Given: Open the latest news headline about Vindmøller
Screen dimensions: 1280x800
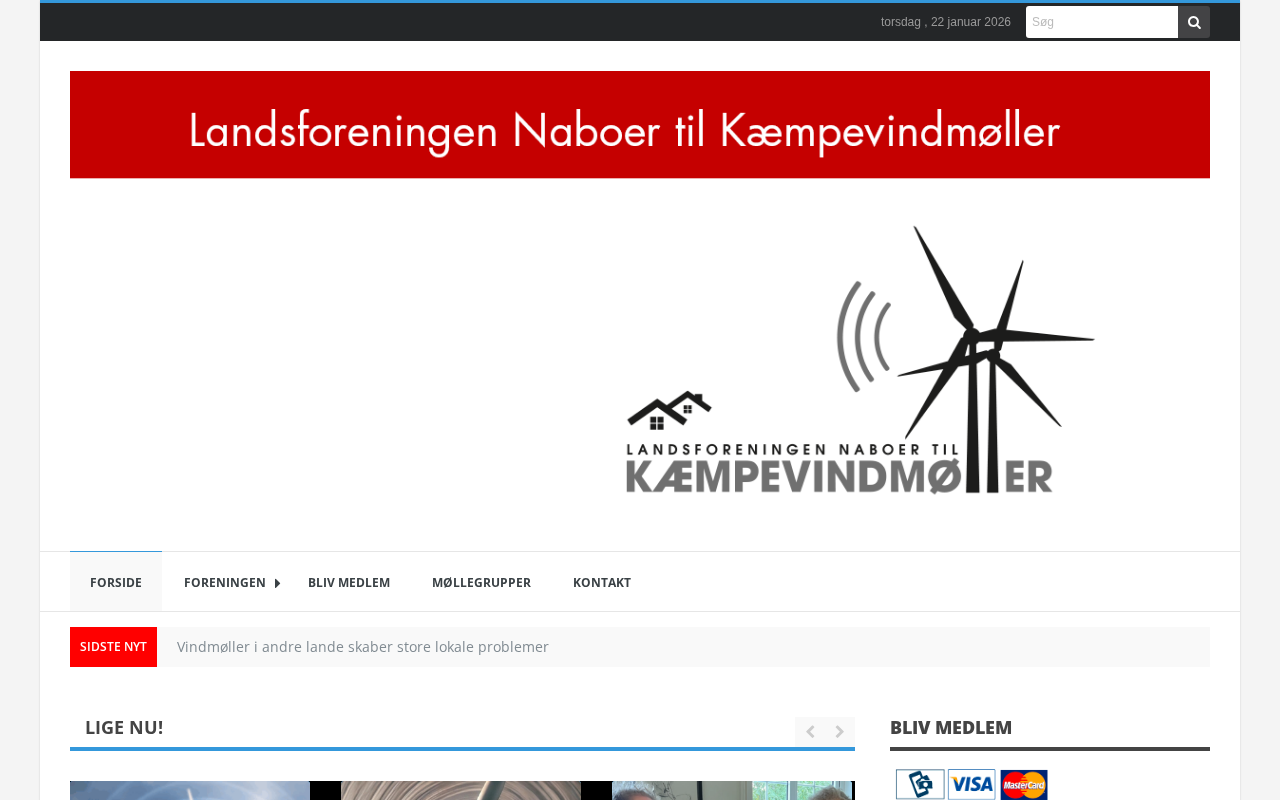Looking at the screenshot, I should pos(363,647).
